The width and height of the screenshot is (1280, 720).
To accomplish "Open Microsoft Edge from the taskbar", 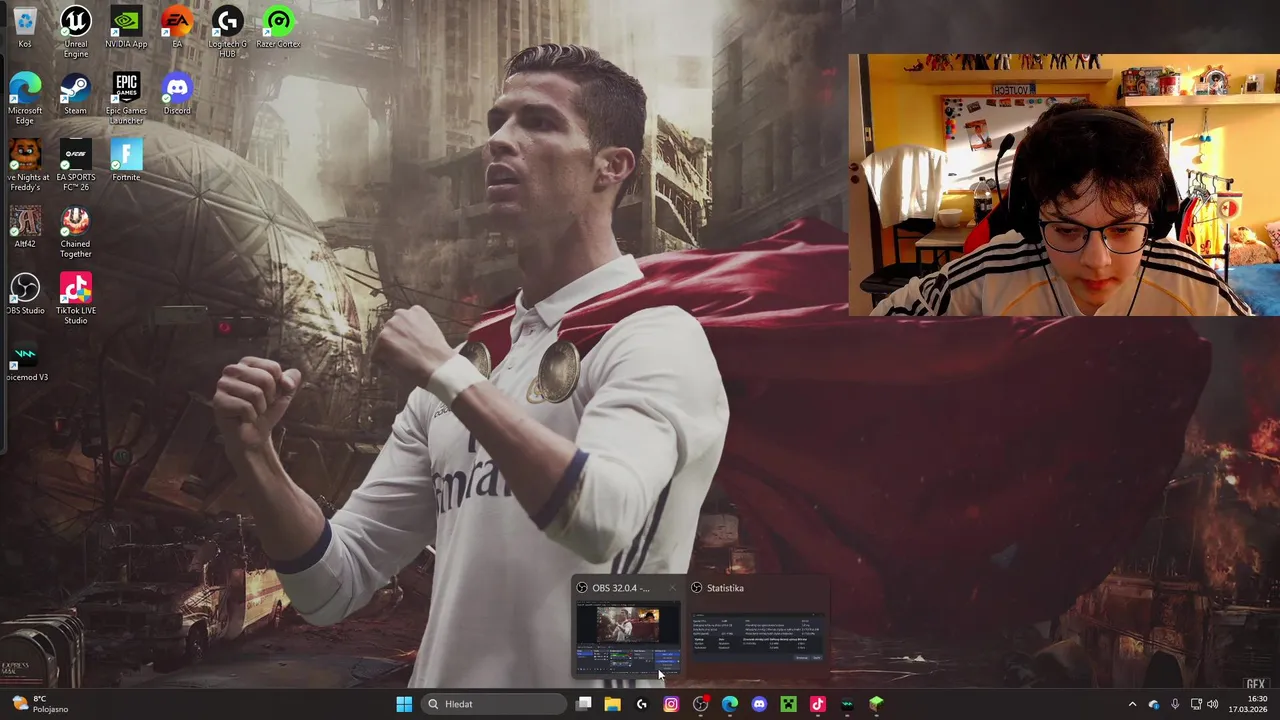I will [x=730, y=704].
